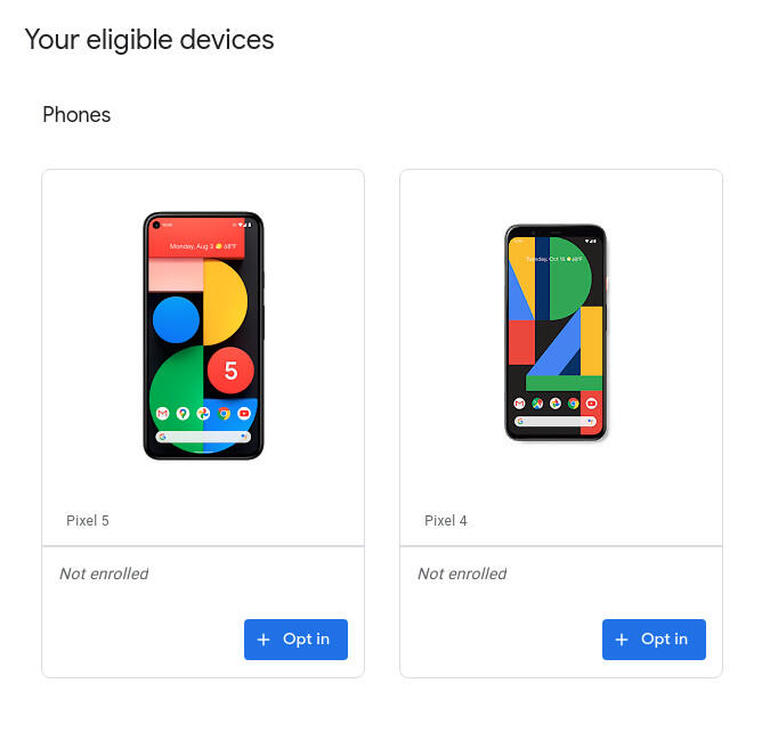
Task: Click the Pixel 4 phone image
Action: click(556, 332)
